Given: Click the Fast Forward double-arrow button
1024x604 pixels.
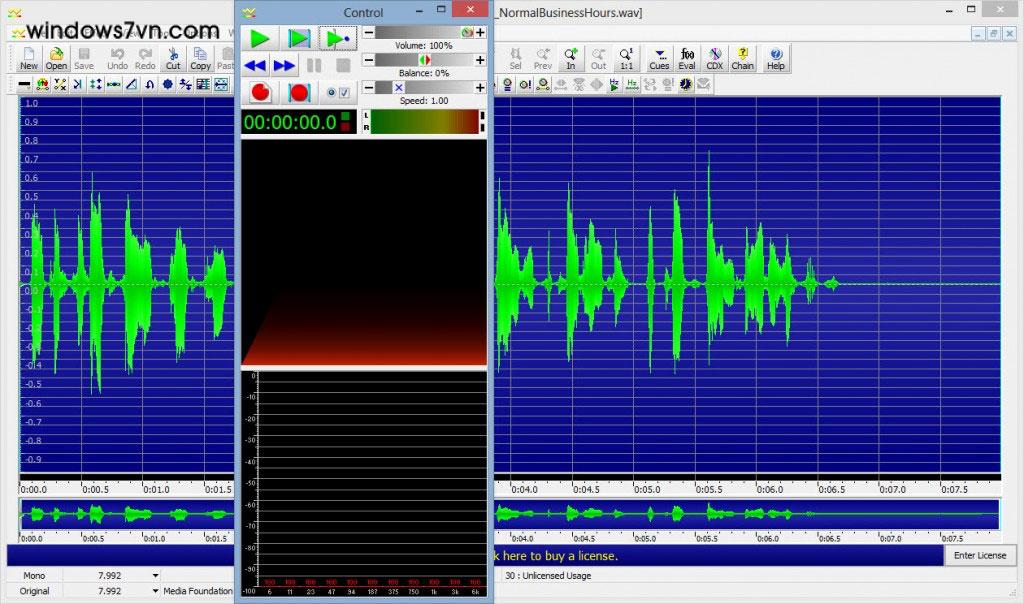Looking at the screenshot, I should pos(284,66).
